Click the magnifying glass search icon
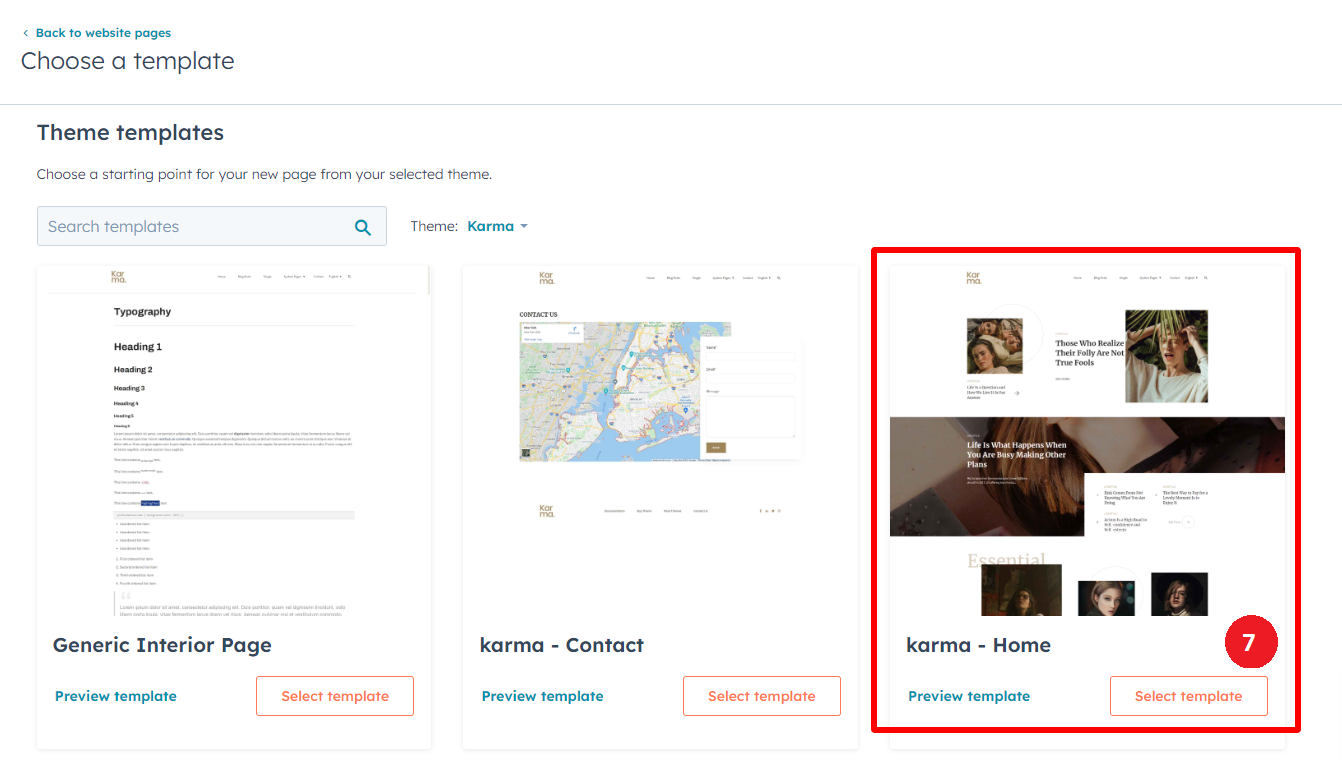Image resolution: width=1342 pixels, height=779 pixels. tap(363, 227)
